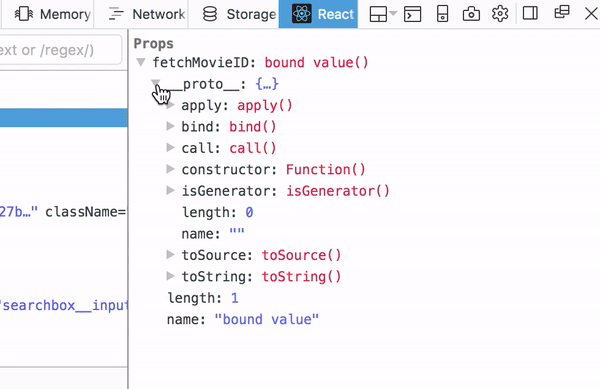Image resolution: width=600 pixels, height=389 pixels.
Task: Switch to the Network tab
Action: pyautogui.click(x=147, y=14)
